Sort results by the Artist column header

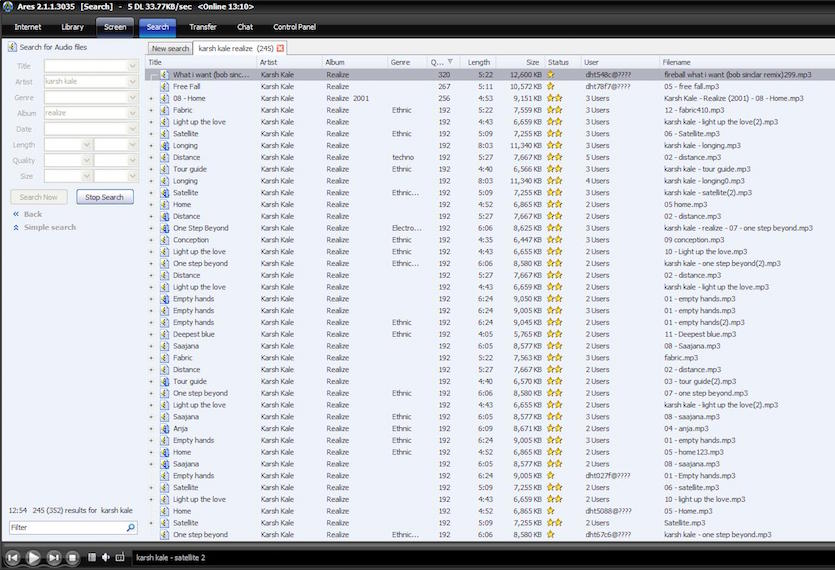pyautogui.click(x=288, y=62)
